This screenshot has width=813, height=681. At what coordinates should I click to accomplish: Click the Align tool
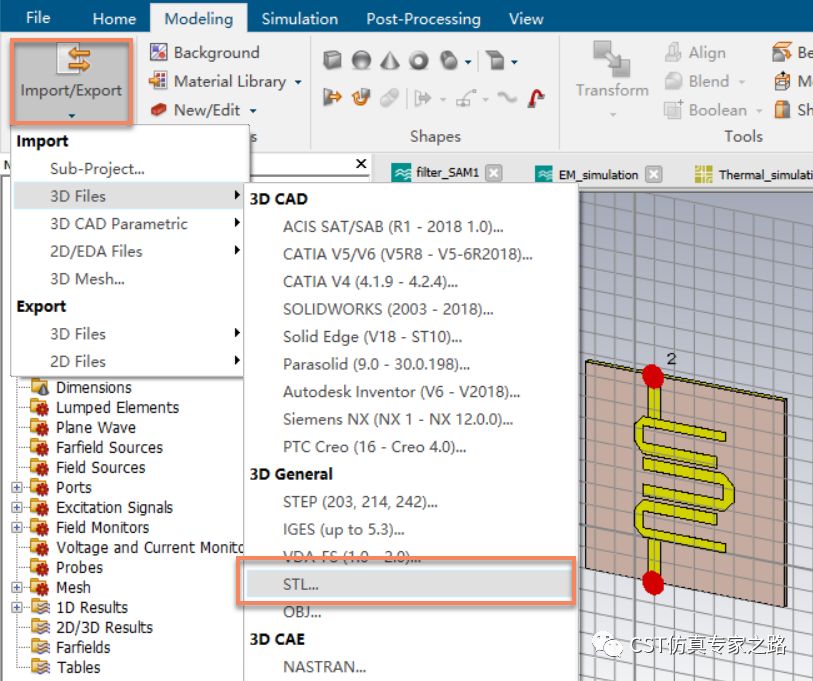coord(695,52)
